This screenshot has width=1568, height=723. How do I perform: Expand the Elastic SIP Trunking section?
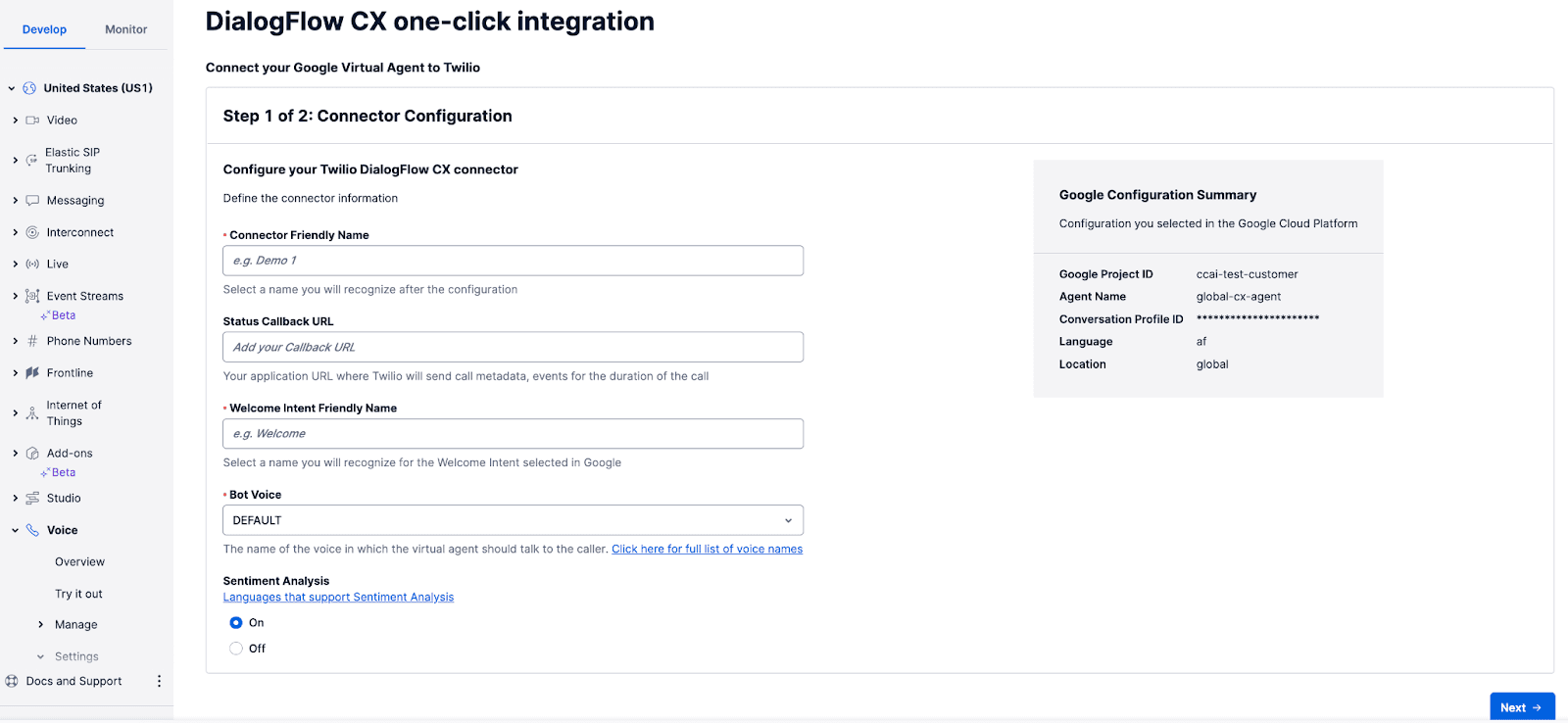[15, 160]
